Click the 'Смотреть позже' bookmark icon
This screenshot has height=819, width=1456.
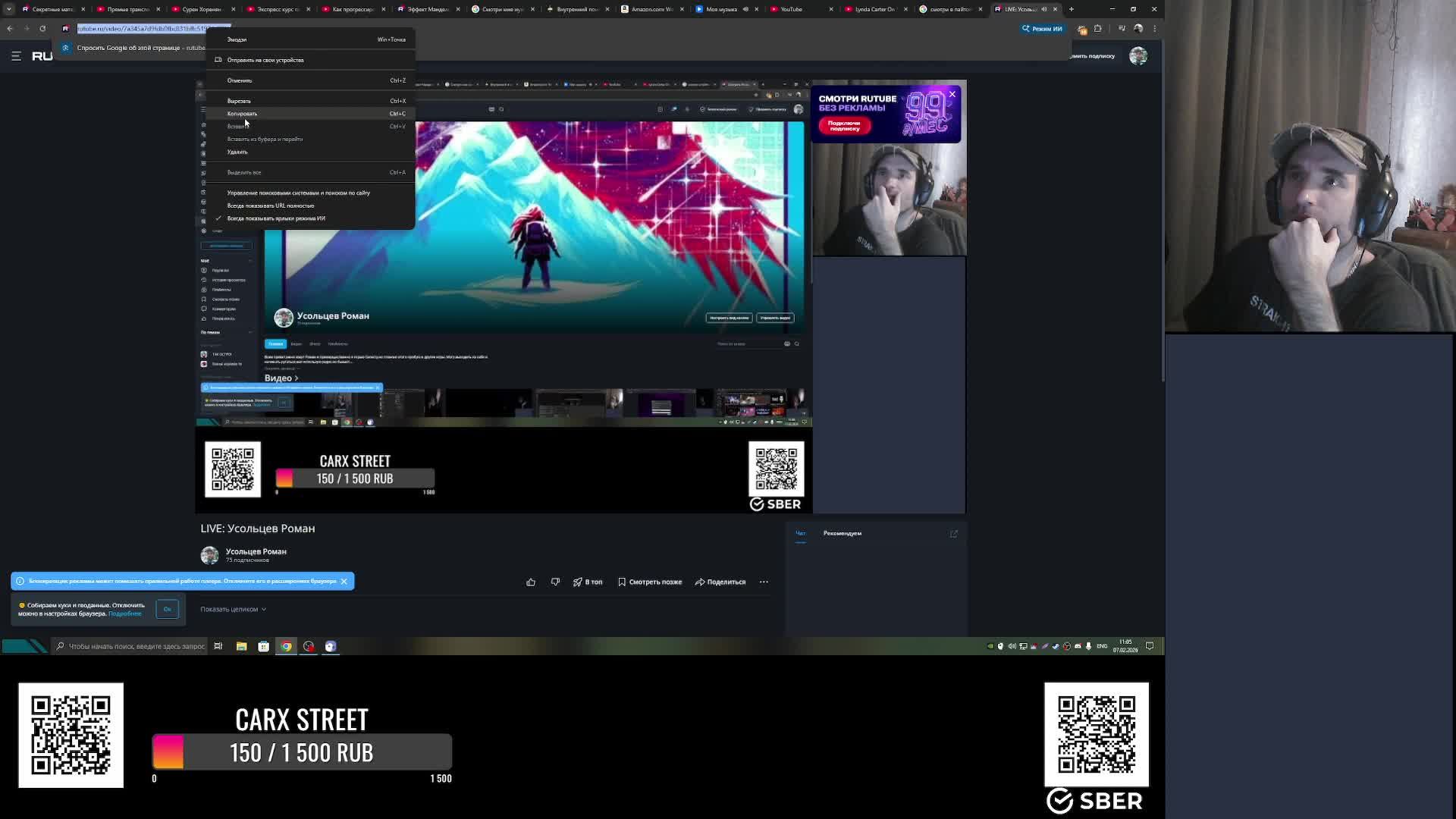[622, 582]
